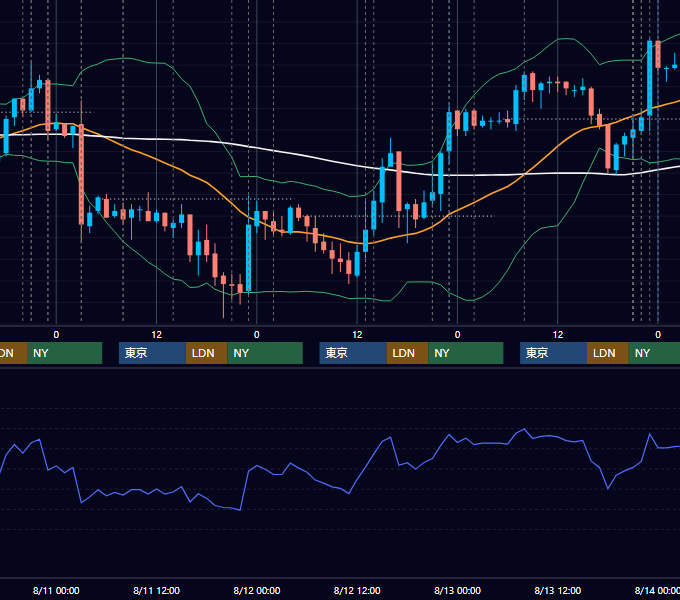Select the LDN session block for 8/13
Viewport: 680px width, 600px height.
[608, 353]
